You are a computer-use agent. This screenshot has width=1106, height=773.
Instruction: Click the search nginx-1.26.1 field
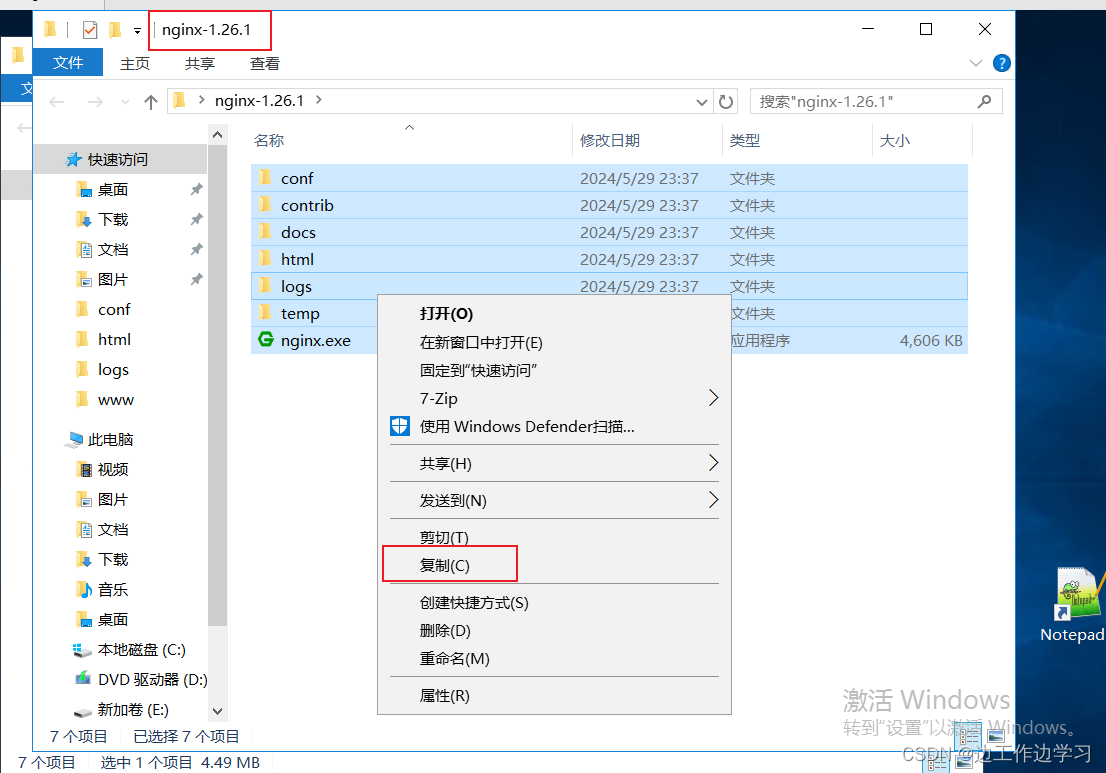[x=876, y=102]
